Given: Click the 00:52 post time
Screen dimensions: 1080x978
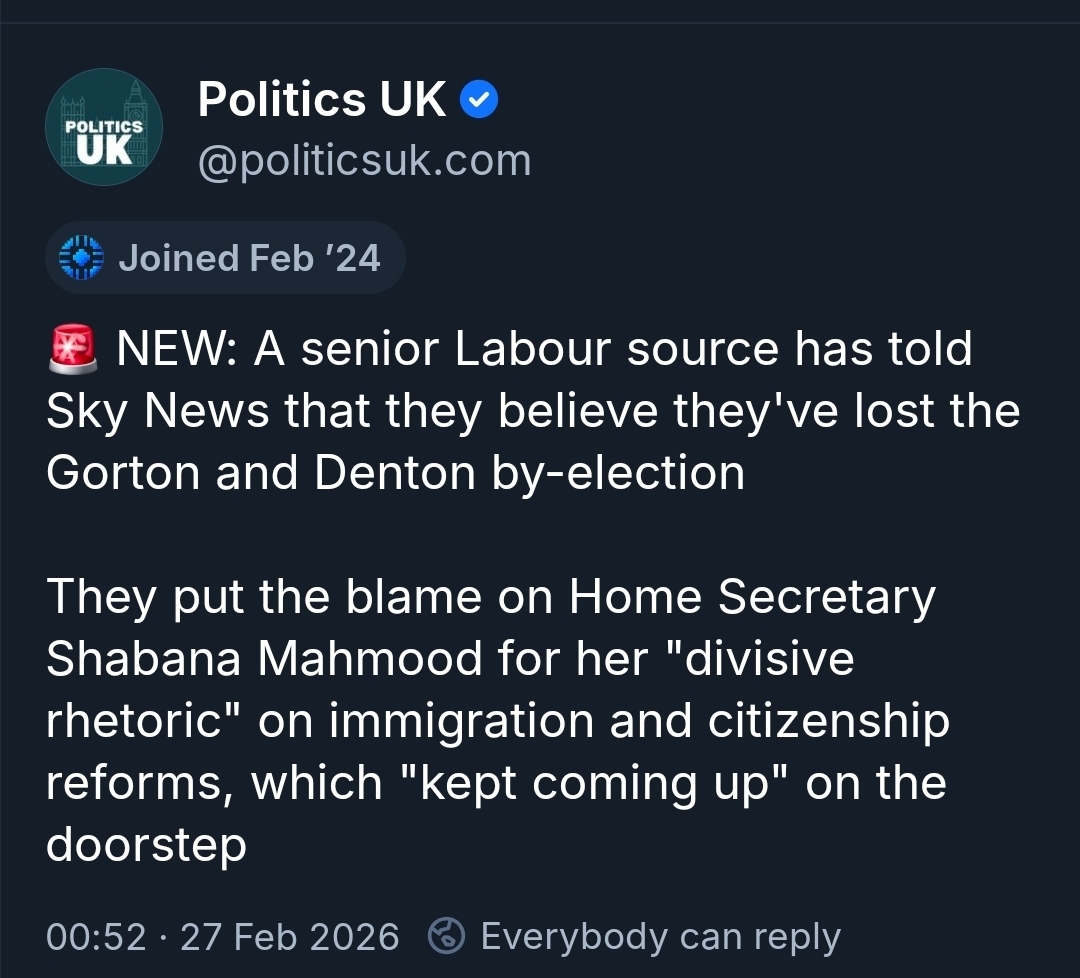Looking at the screenshot, I should pos(96,937).
